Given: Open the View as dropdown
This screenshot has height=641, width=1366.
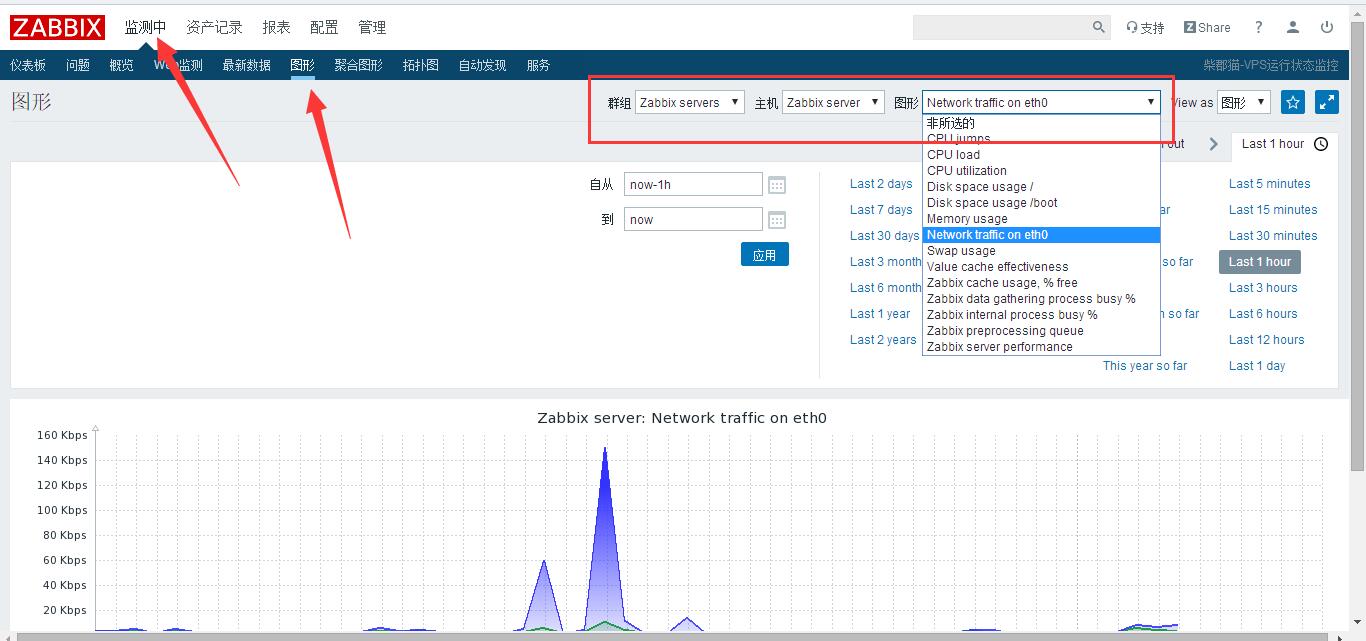Looking at the screenshot, I should point(1243,102).
